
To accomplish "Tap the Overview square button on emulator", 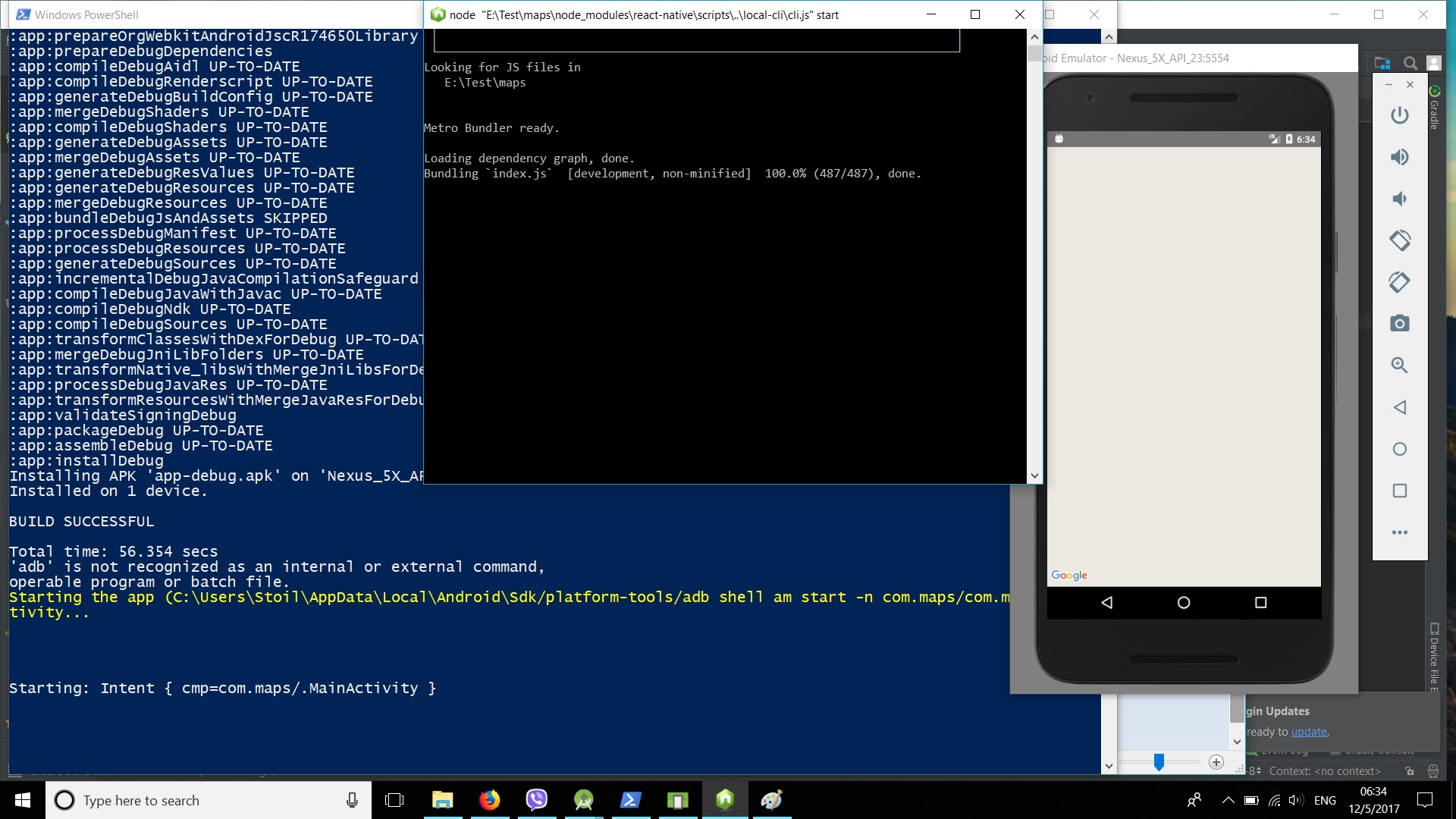I will [x=1261, y=602].
